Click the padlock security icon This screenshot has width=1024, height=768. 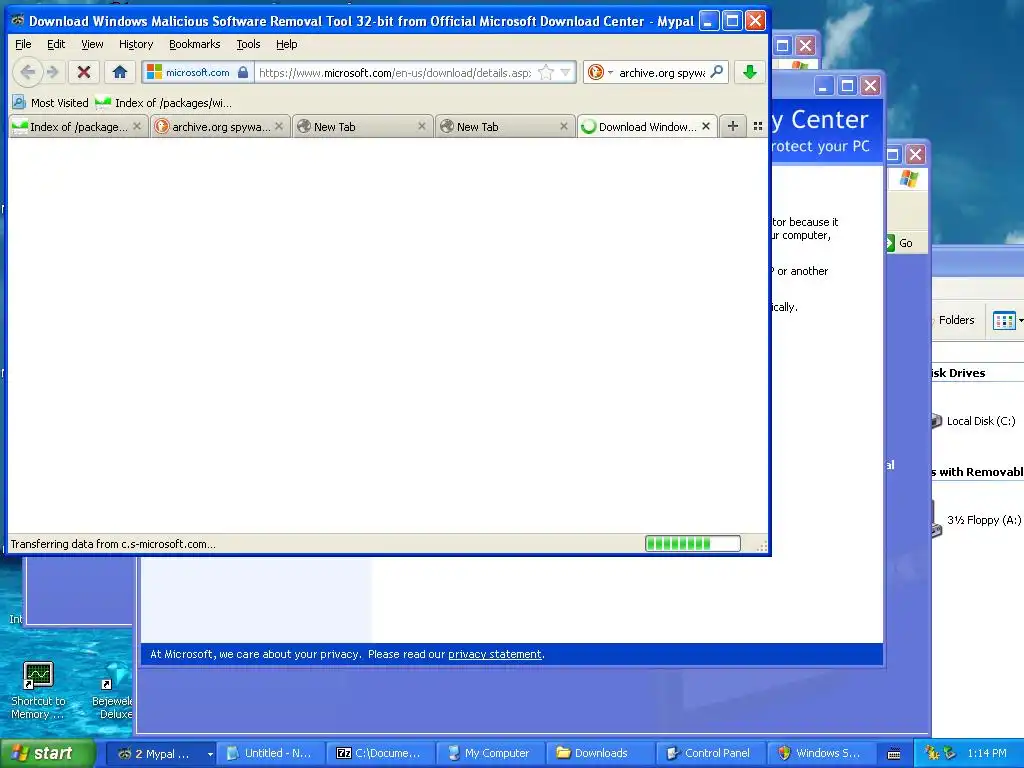(243, 72)
